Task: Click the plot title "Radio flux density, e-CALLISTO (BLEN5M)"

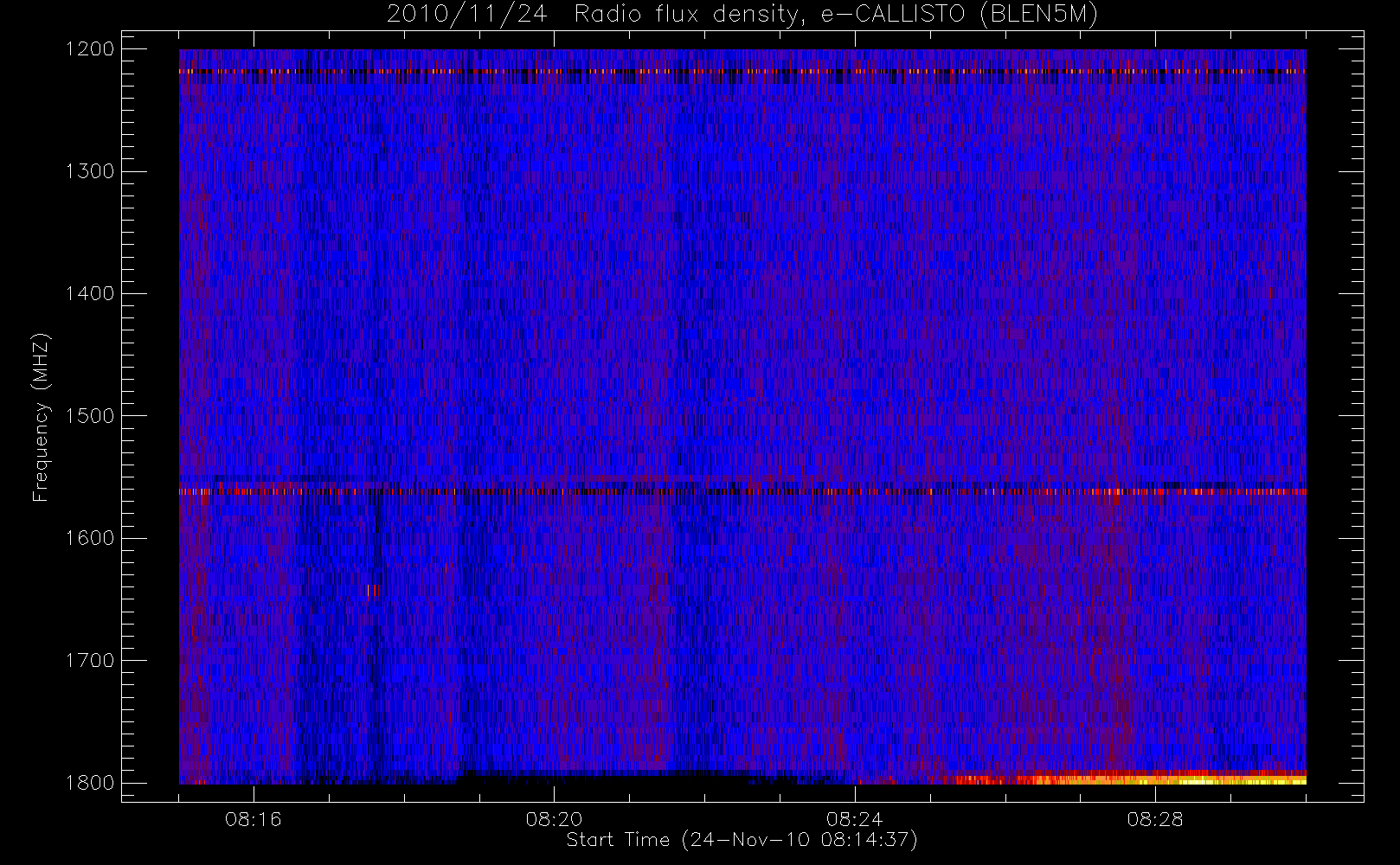Action: point(836,15)
